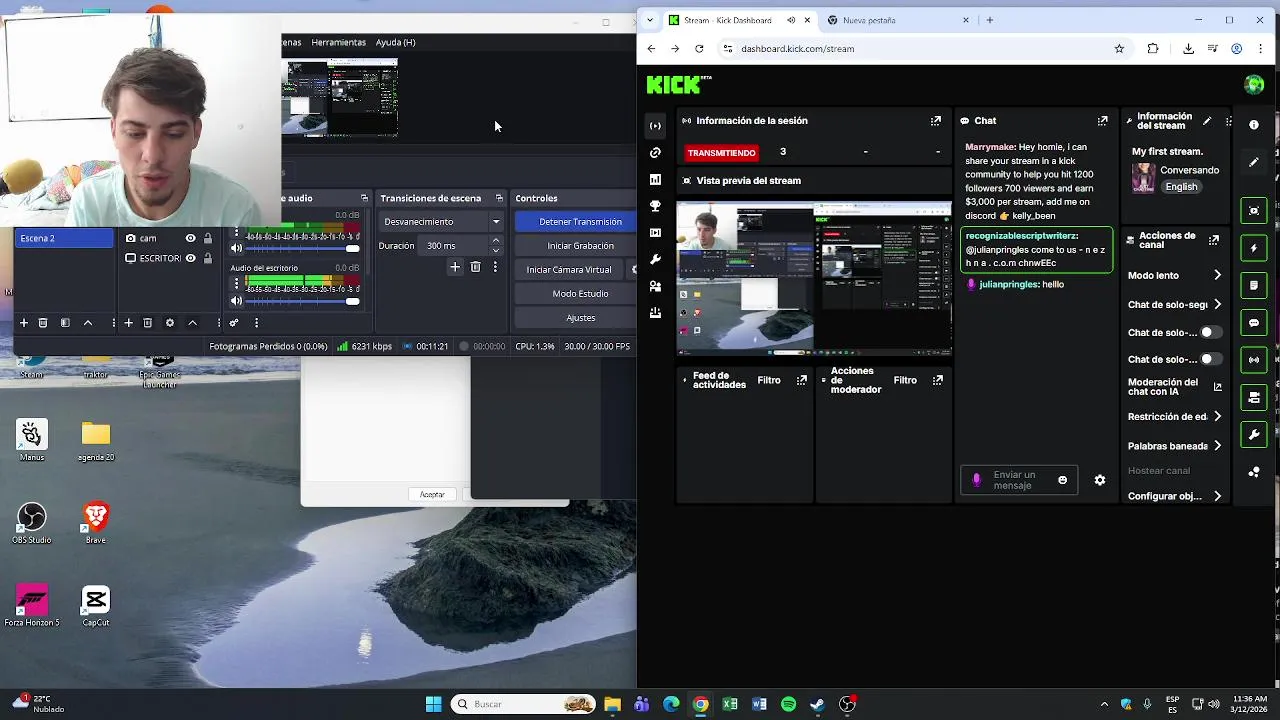Bookmark this page with the star icon

tap(1119, 48)
